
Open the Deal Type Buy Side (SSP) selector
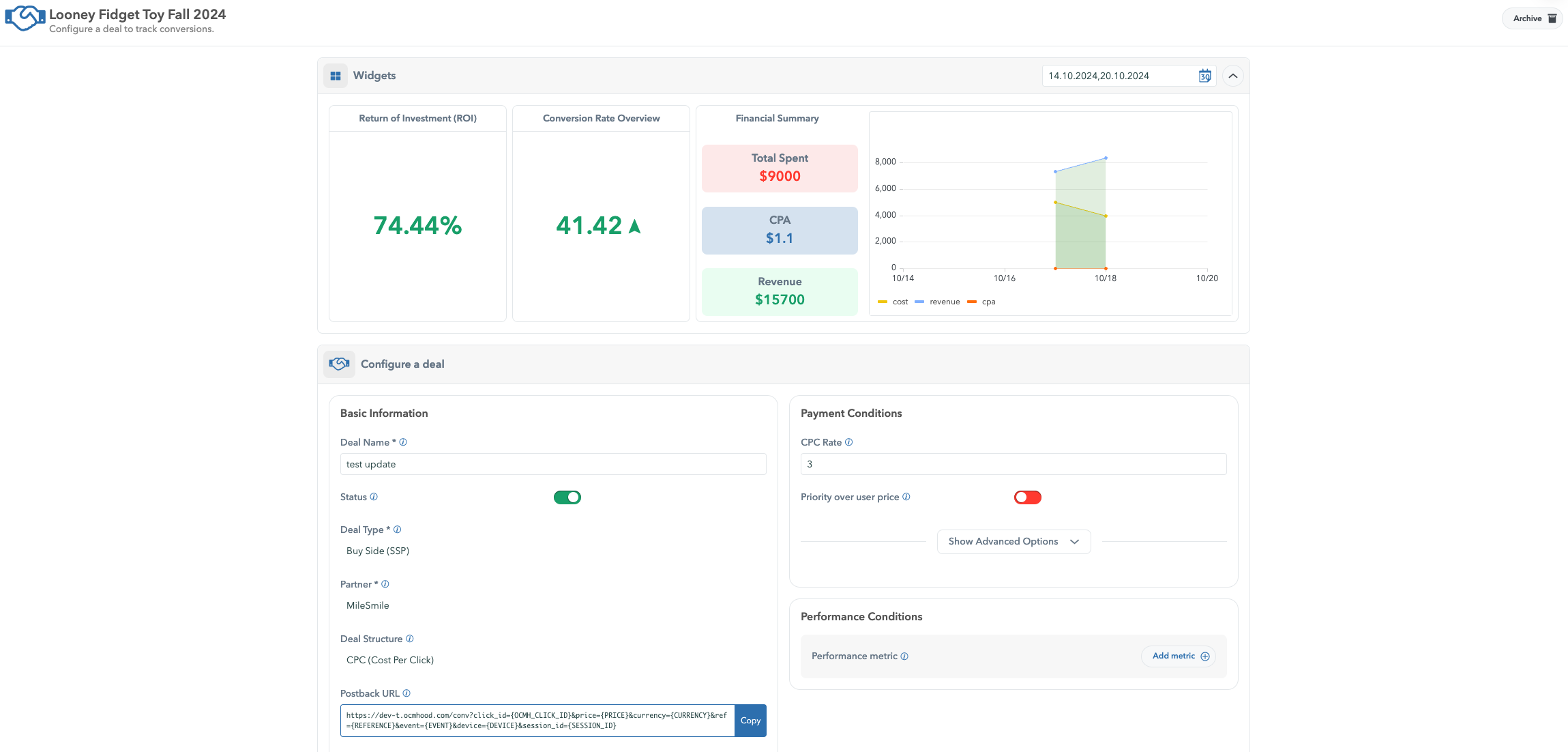(553, 551)
